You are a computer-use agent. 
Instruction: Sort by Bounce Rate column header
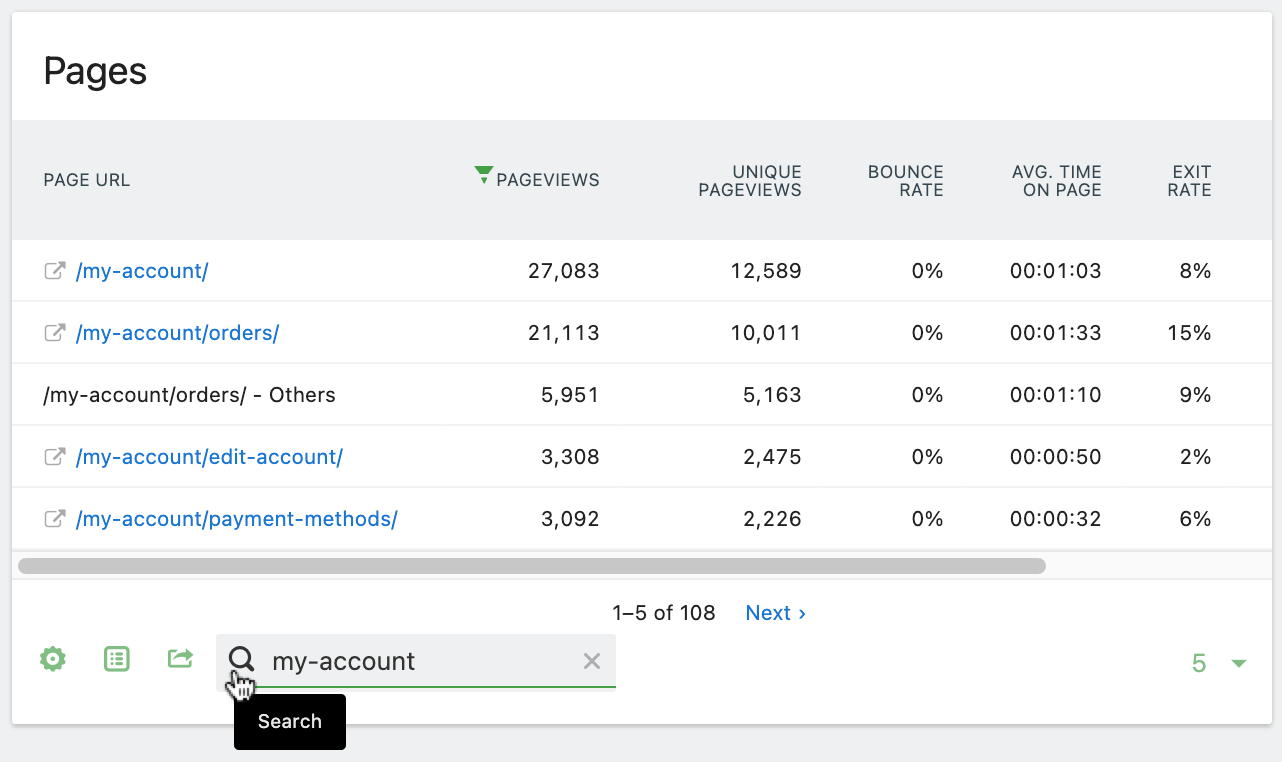(x=906, y=180)
